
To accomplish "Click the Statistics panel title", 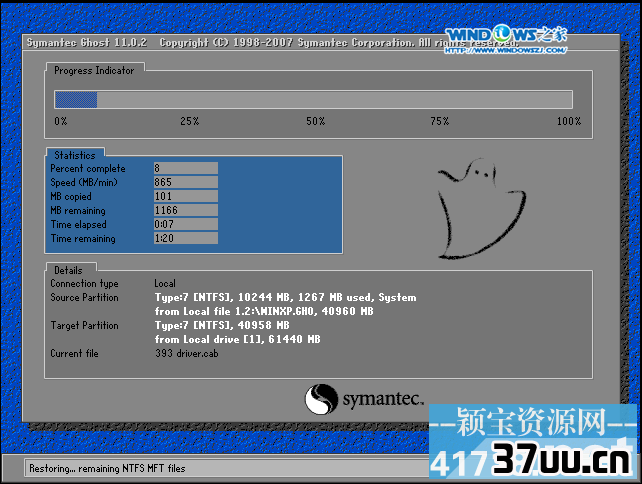I will (x=75, y=155).
